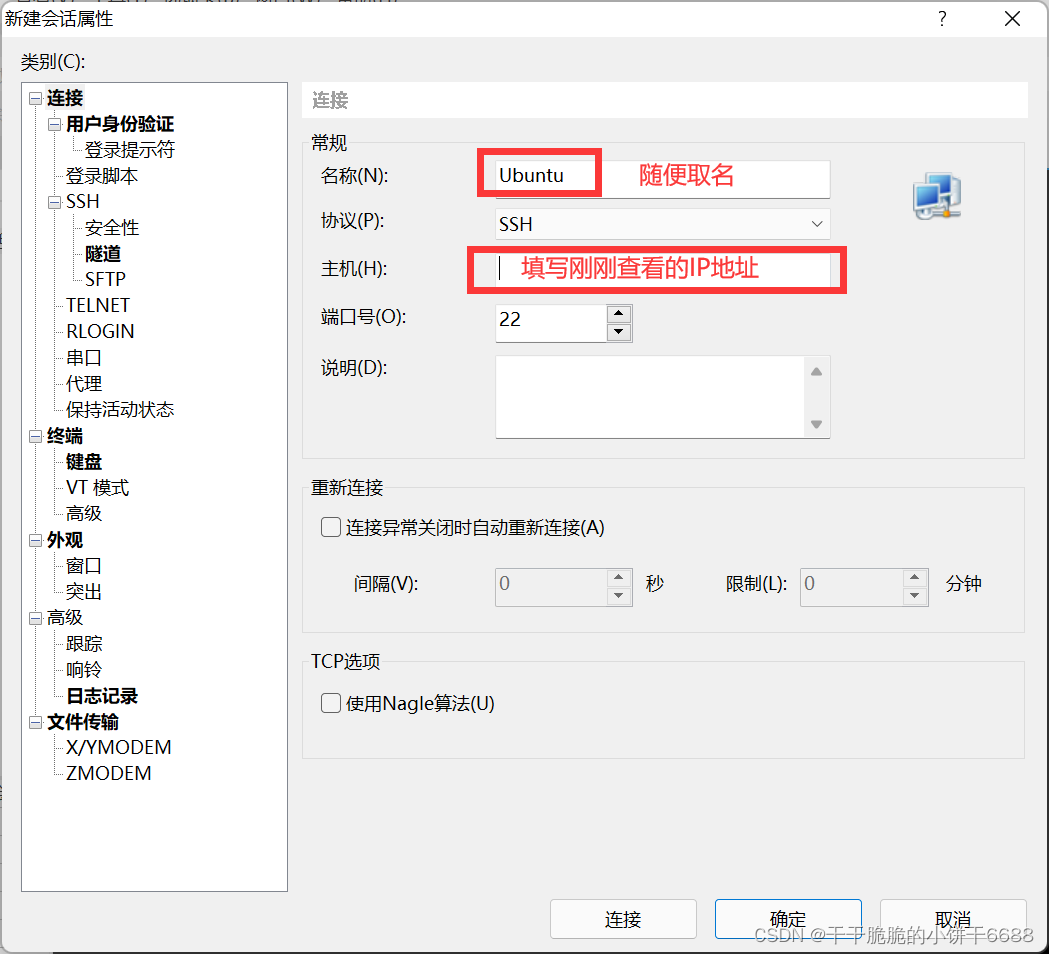
Task: Select 键盘 under 终端
Action: pos(84,462)
